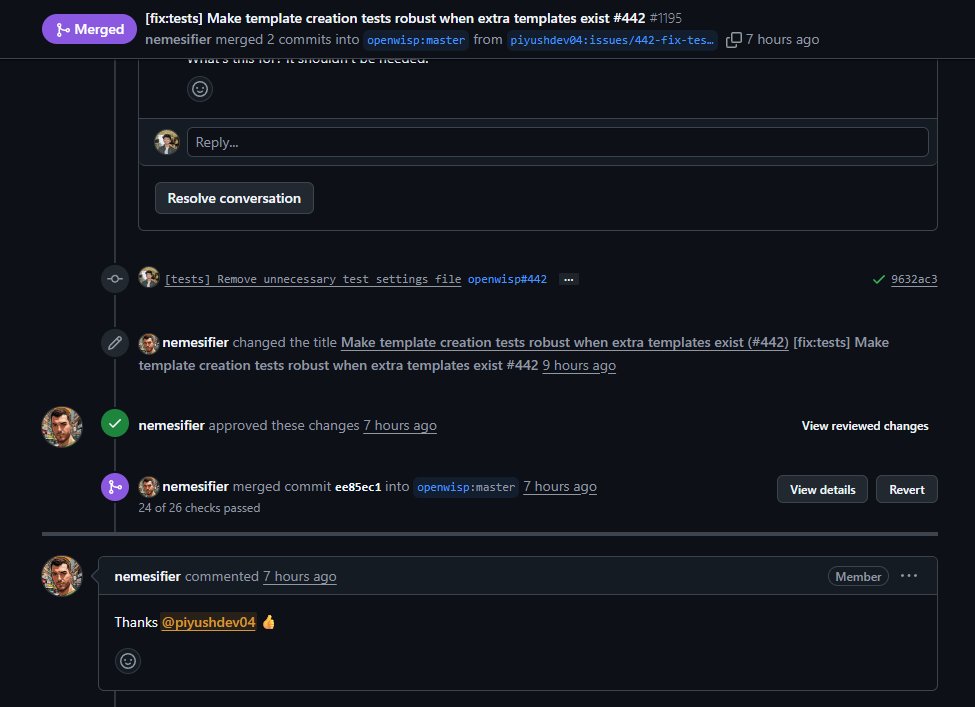
Task: Click the Reply input field
Action: click(558, 142)
